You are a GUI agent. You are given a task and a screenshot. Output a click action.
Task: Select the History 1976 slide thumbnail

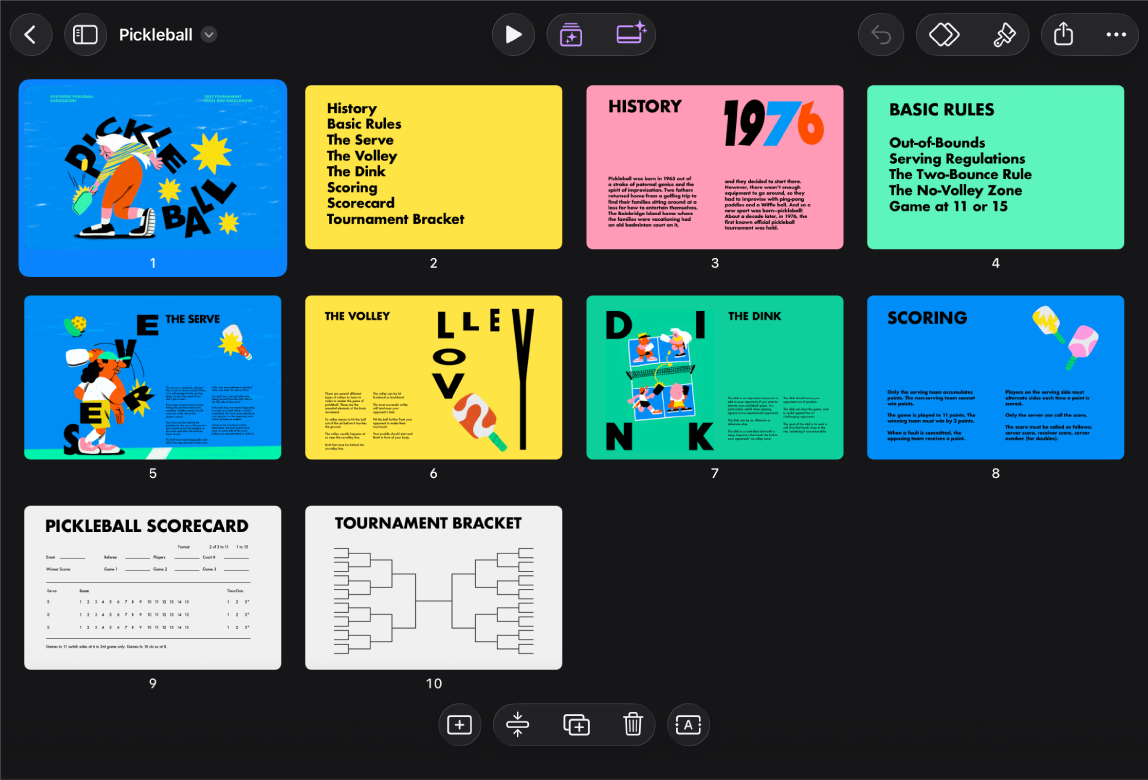click(x=715, y=167)
